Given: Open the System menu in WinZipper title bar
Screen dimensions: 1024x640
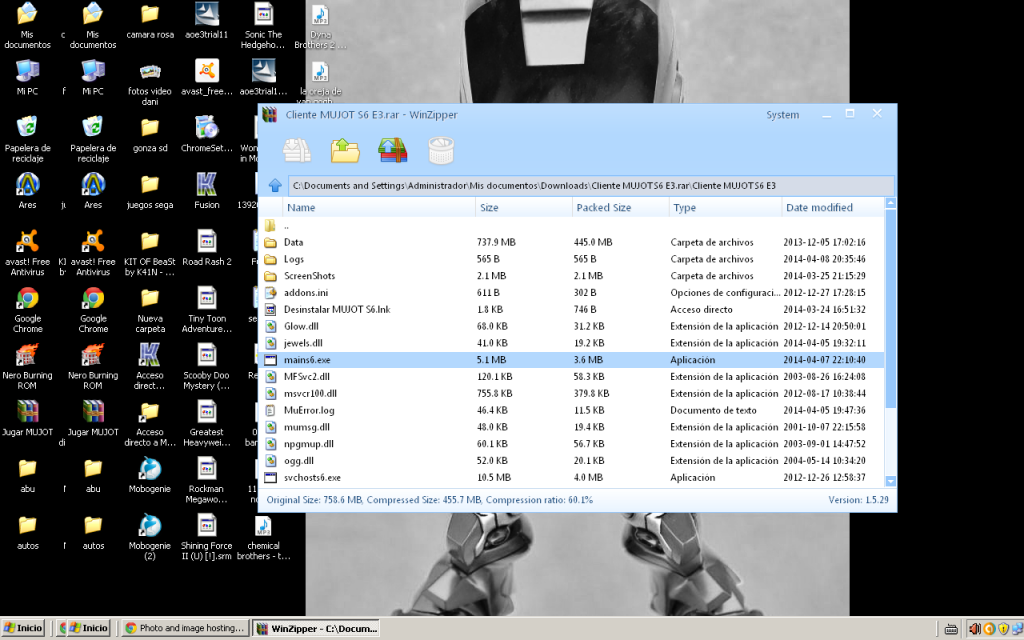Looking at the screenshot, I should pyautogui.click(x=782, y=115).
